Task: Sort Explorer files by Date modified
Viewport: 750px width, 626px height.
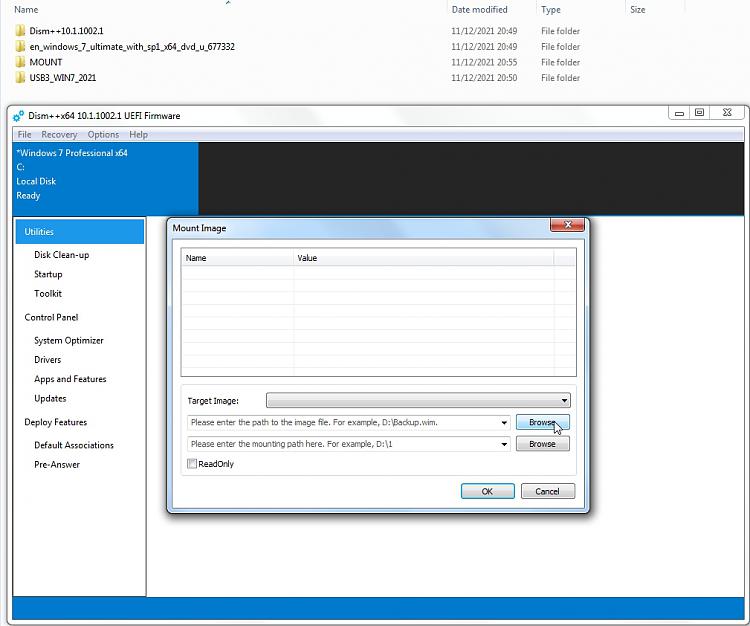Action: tap(479, 10)
